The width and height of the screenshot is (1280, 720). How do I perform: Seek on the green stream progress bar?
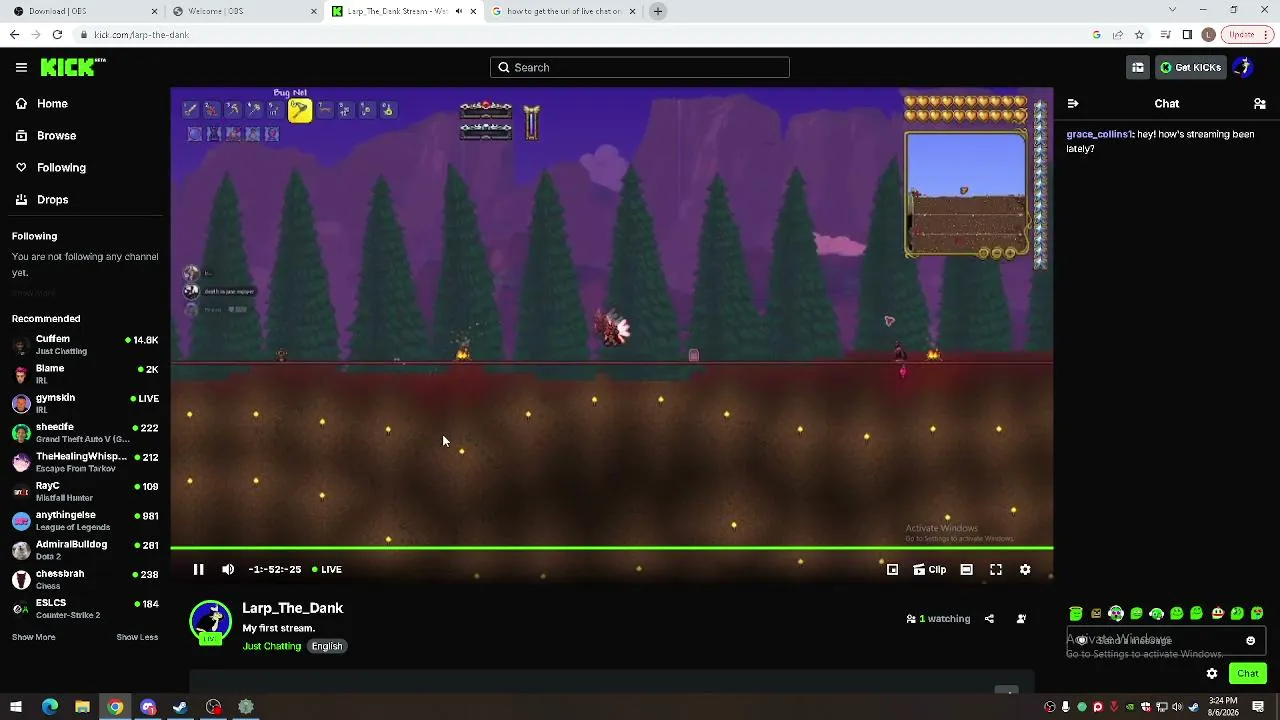(611, 548)
